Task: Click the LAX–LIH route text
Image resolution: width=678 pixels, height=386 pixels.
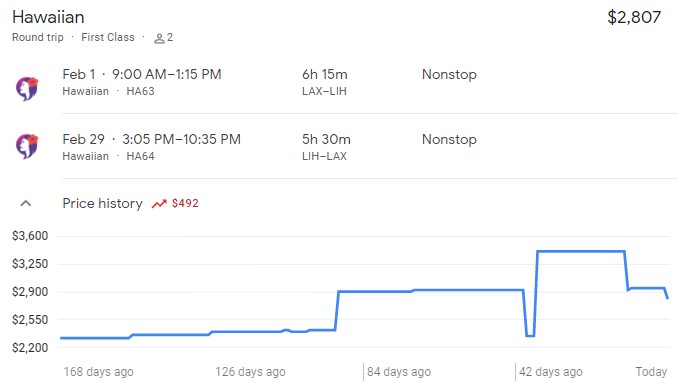Action: [324, 91]
